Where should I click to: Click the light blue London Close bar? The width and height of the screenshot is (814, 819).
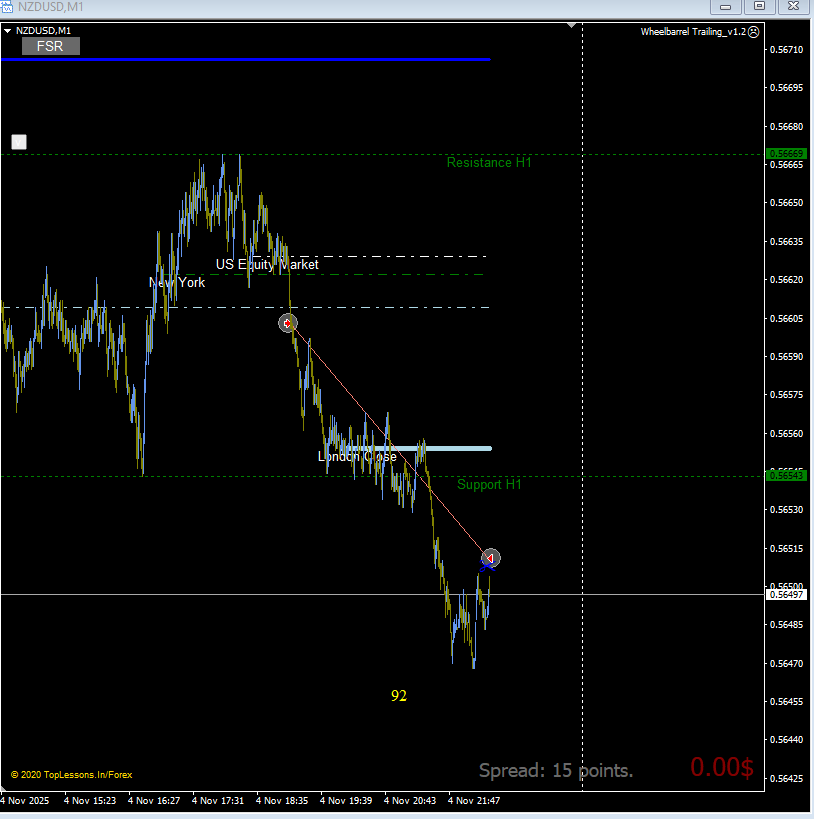coord(418,448)
